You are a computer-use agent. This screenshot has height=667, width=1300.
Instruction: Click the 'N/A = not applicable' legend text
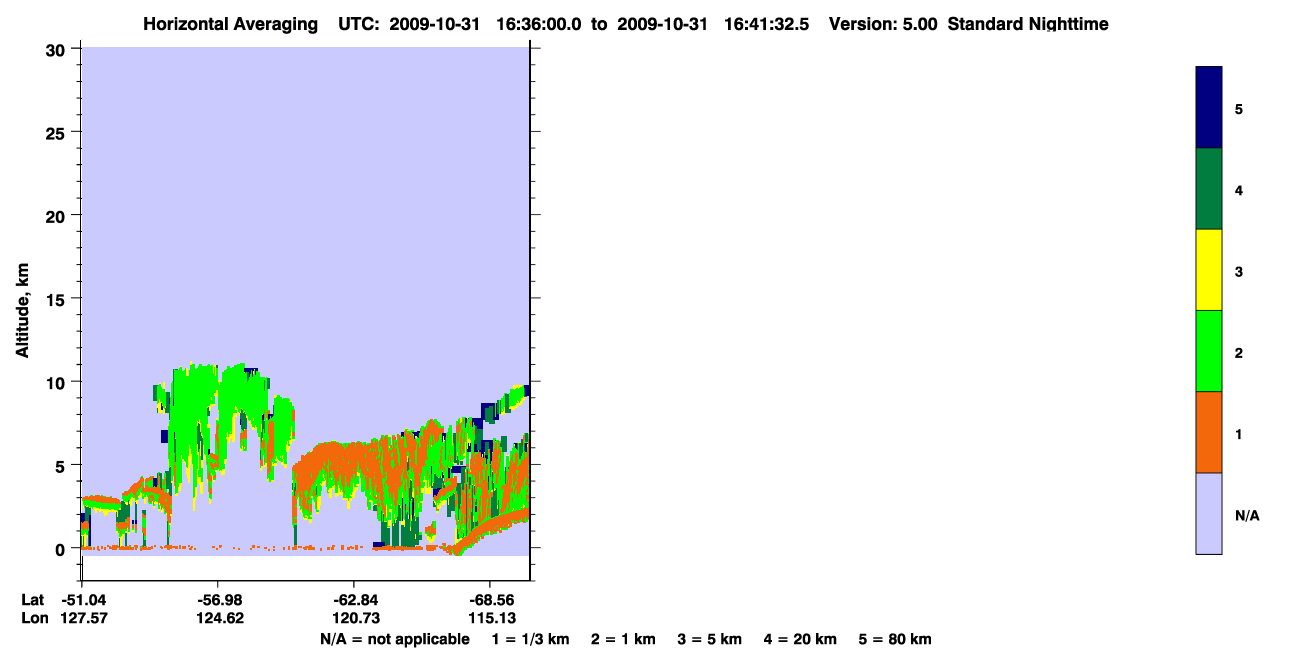(x=394, y=639)
